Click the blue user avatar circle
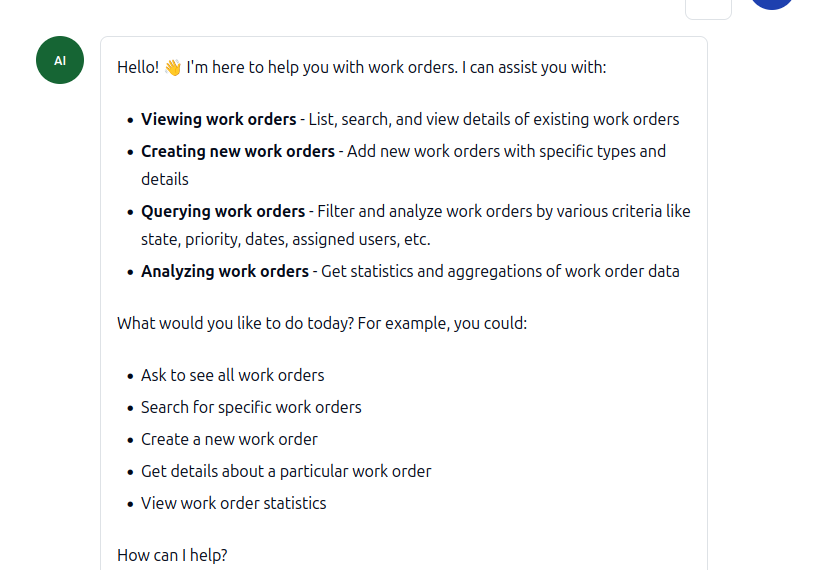This screenshot has height=570, width=835. pyautogui.click(x=772, y=4)
